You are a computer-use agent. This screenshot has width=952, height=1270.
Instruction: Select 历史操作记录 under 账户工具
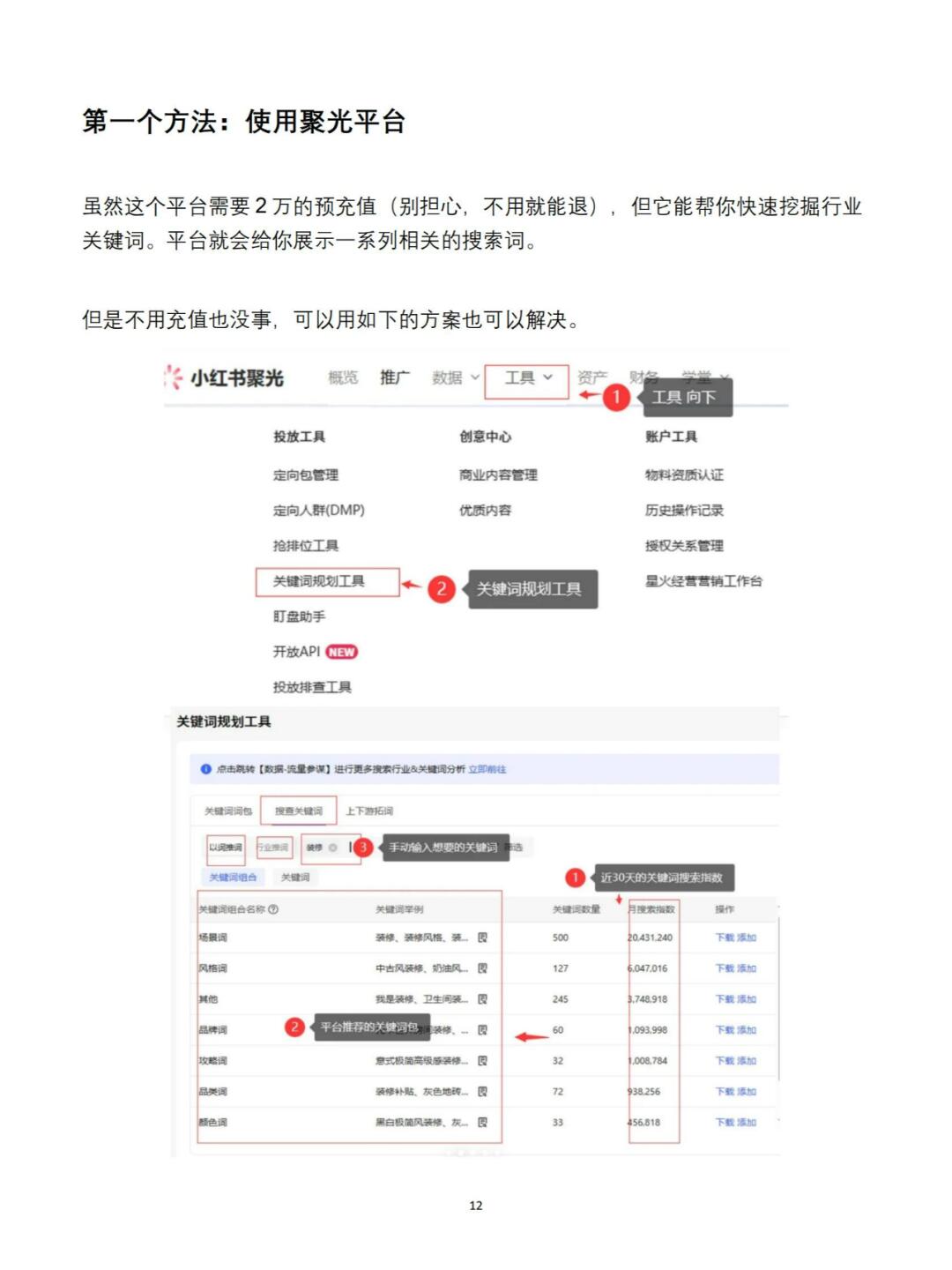click(684, 510)
